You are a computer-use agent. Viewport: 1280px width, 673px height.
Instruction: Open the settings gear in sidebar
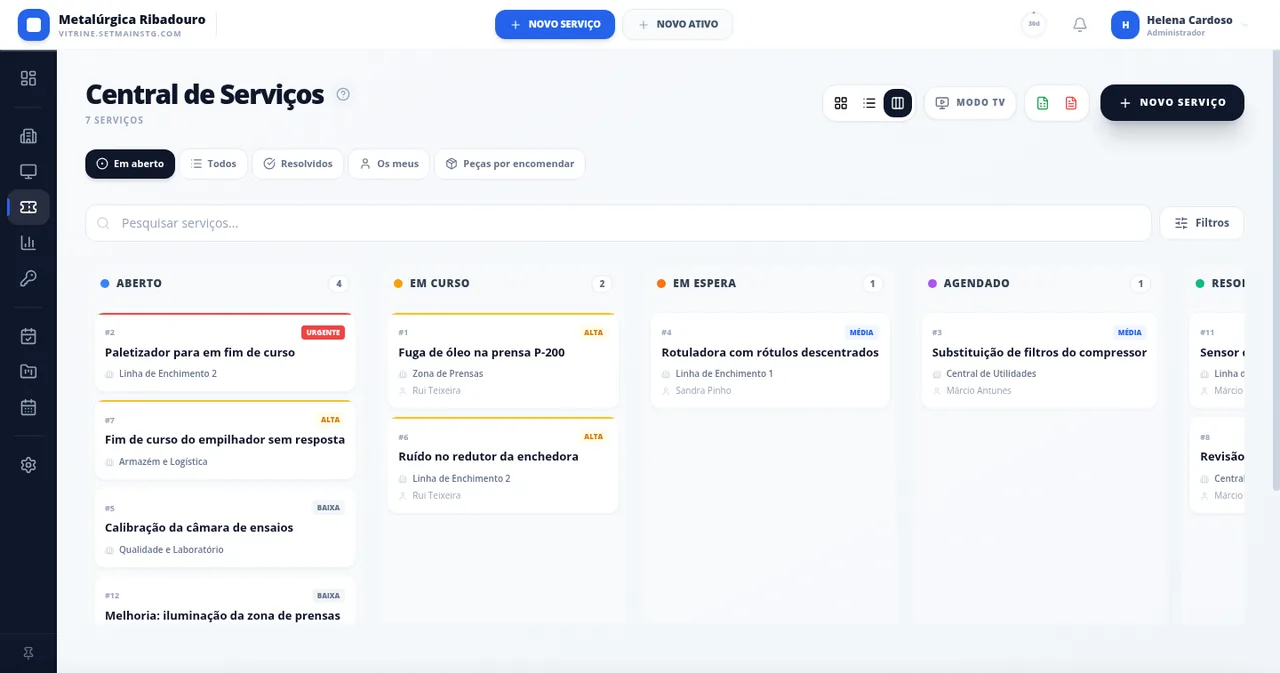(28, 465)
